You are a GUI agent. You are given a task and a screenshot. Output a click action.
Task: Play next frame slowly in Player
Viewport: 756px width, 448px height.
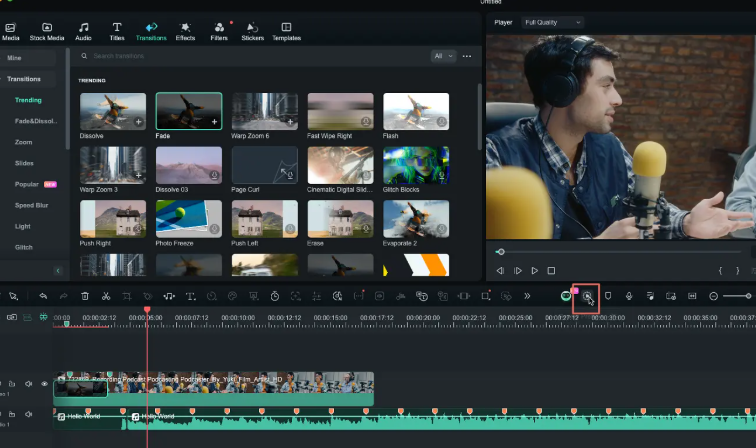pos(517,271)
